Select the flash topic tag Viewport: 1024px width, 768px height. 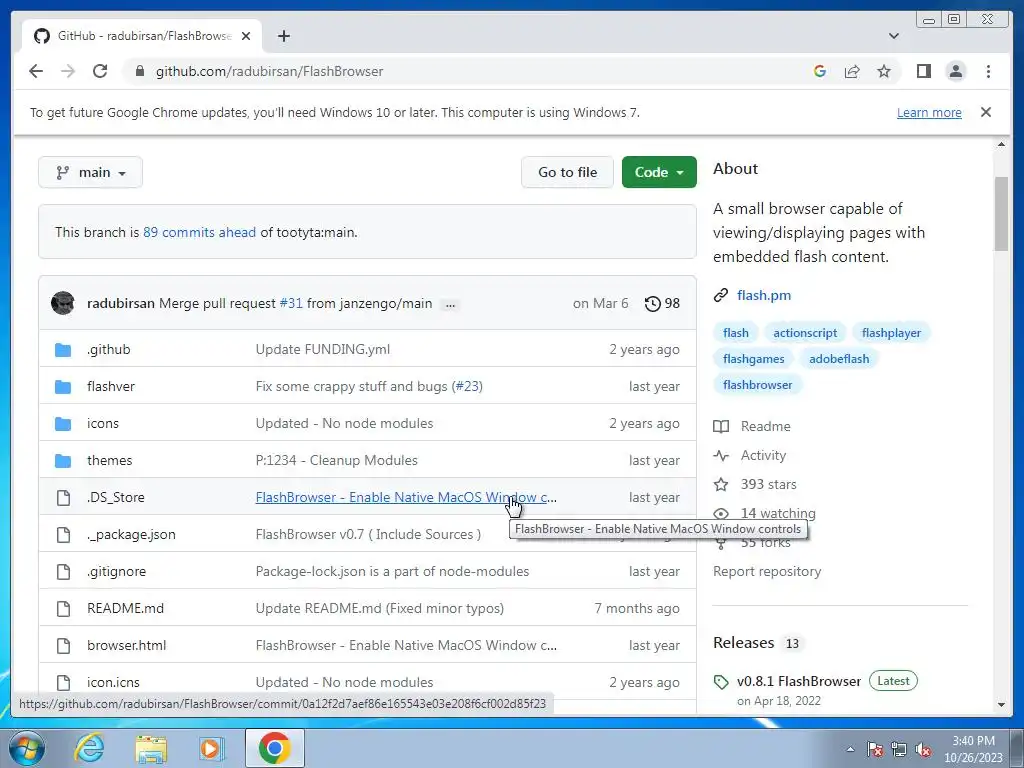735,333
